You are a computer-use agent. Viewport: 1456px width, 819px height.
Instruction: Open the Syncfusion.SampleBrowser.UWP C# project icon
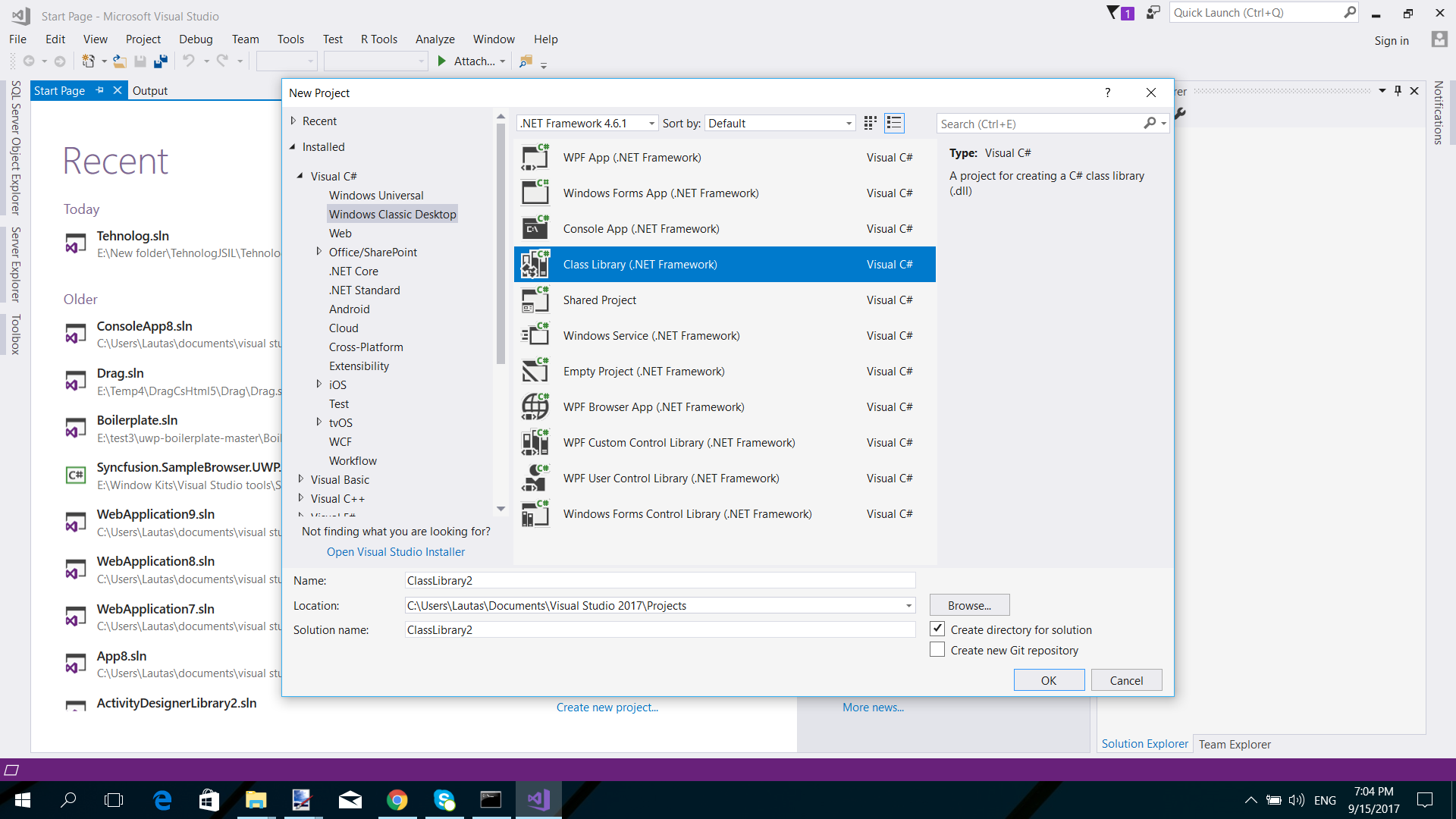pyautogui.click(x=76, y=475)
